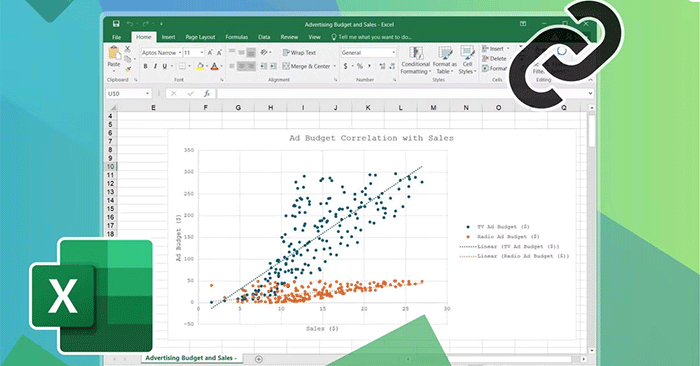The image size is (700, 366).
Task: Switch to the Insert tab
Action: click(x=168, y=37)
